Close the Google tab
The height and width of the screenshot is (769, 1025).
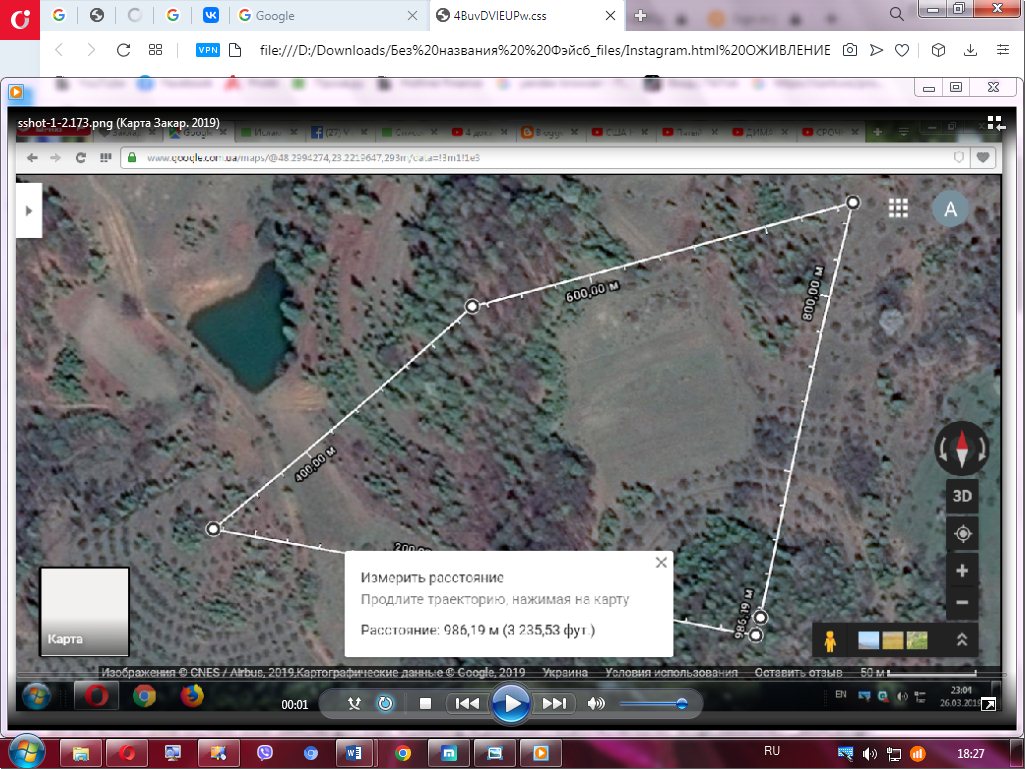tap(412, 16)
